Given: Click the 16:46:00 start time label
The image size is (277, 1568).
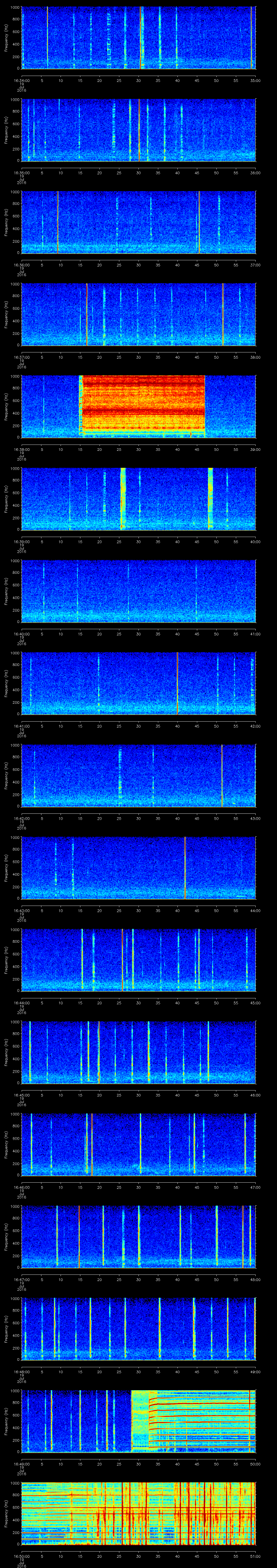Looking at the screenshot, I should pyautogui.click(x=21, y=1187).
